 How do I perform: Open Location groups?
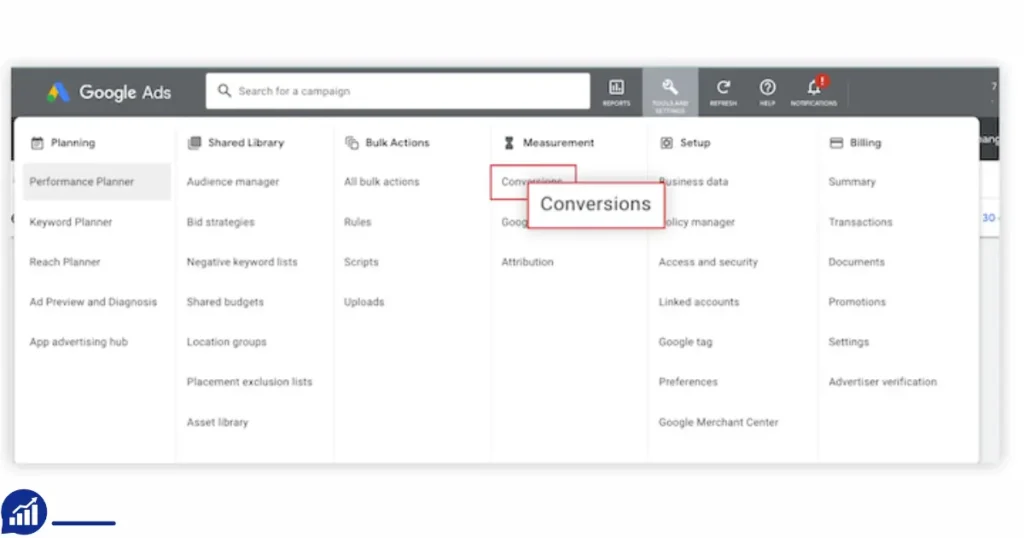pyautogui.click(x=227, y=341)
